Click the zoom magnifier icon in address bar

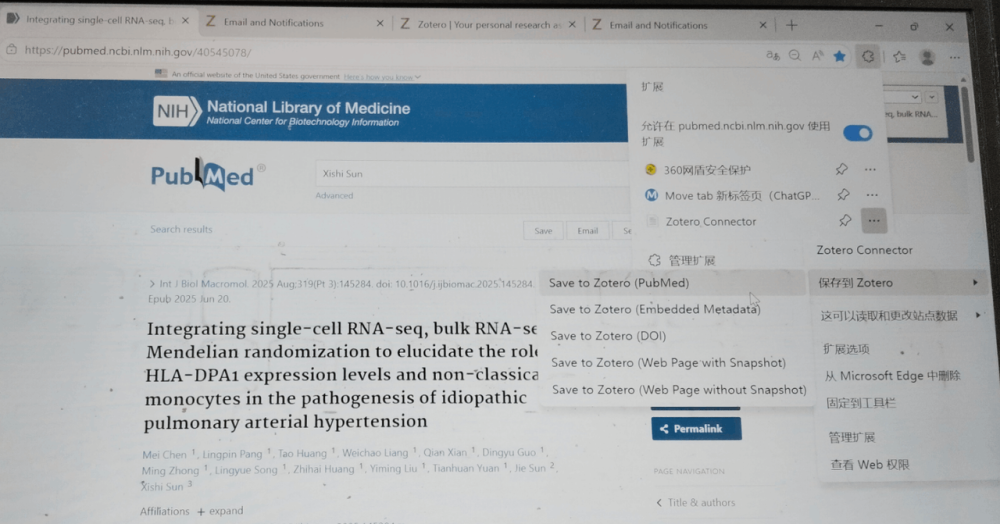(x=795, y=56)
